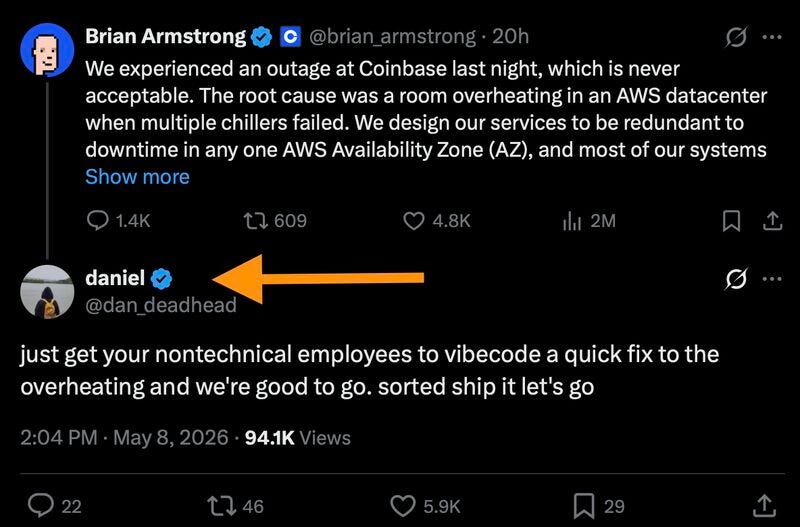Open Brian Armstrong's profile avatar

pos(47,49)
